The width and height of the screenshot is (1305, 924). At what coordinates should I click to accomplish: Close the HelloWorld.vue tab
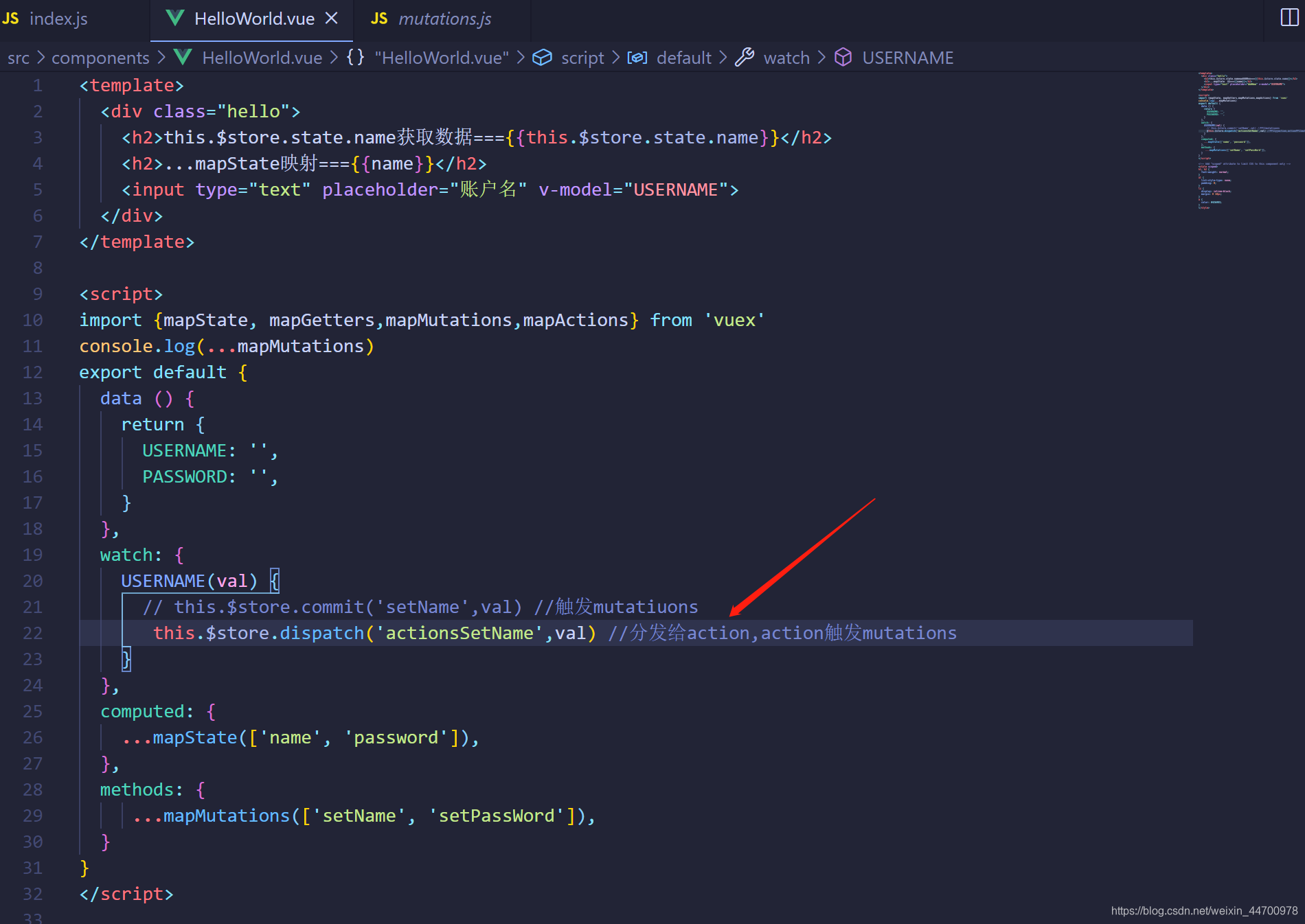pyautogui.click(x=331, y=19)
